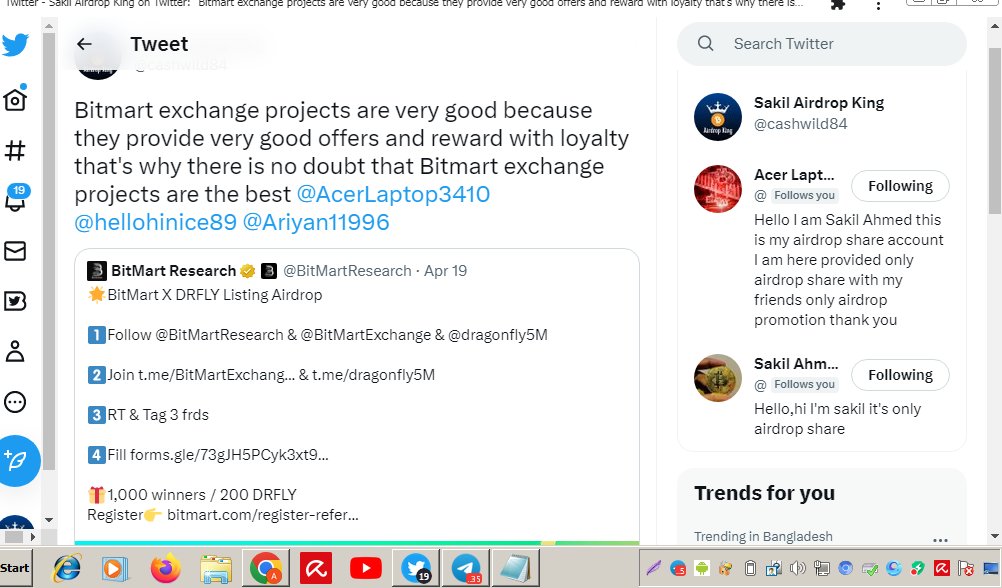Click the Twitter bird logo
The image size is (1002, 588).
click(15, 45)
